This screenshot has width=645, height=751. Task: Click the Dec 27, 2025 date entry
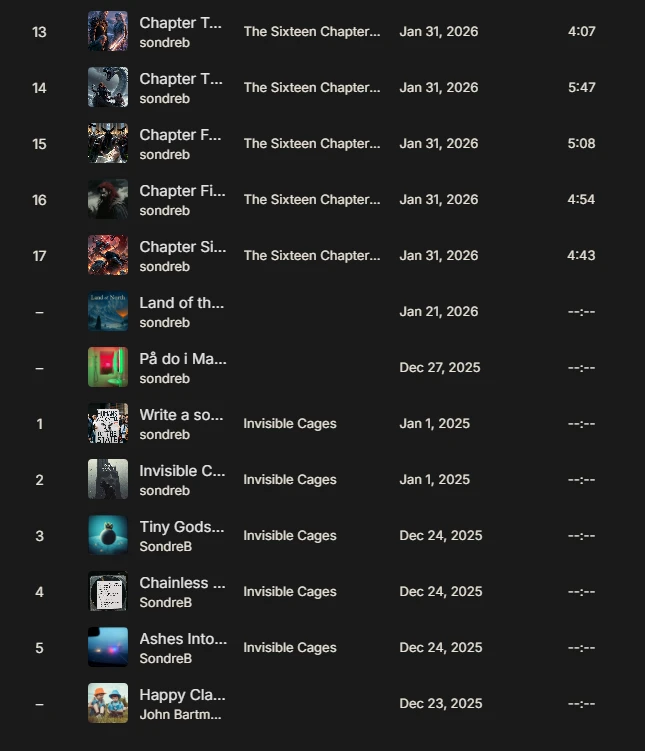pos(439,367)
